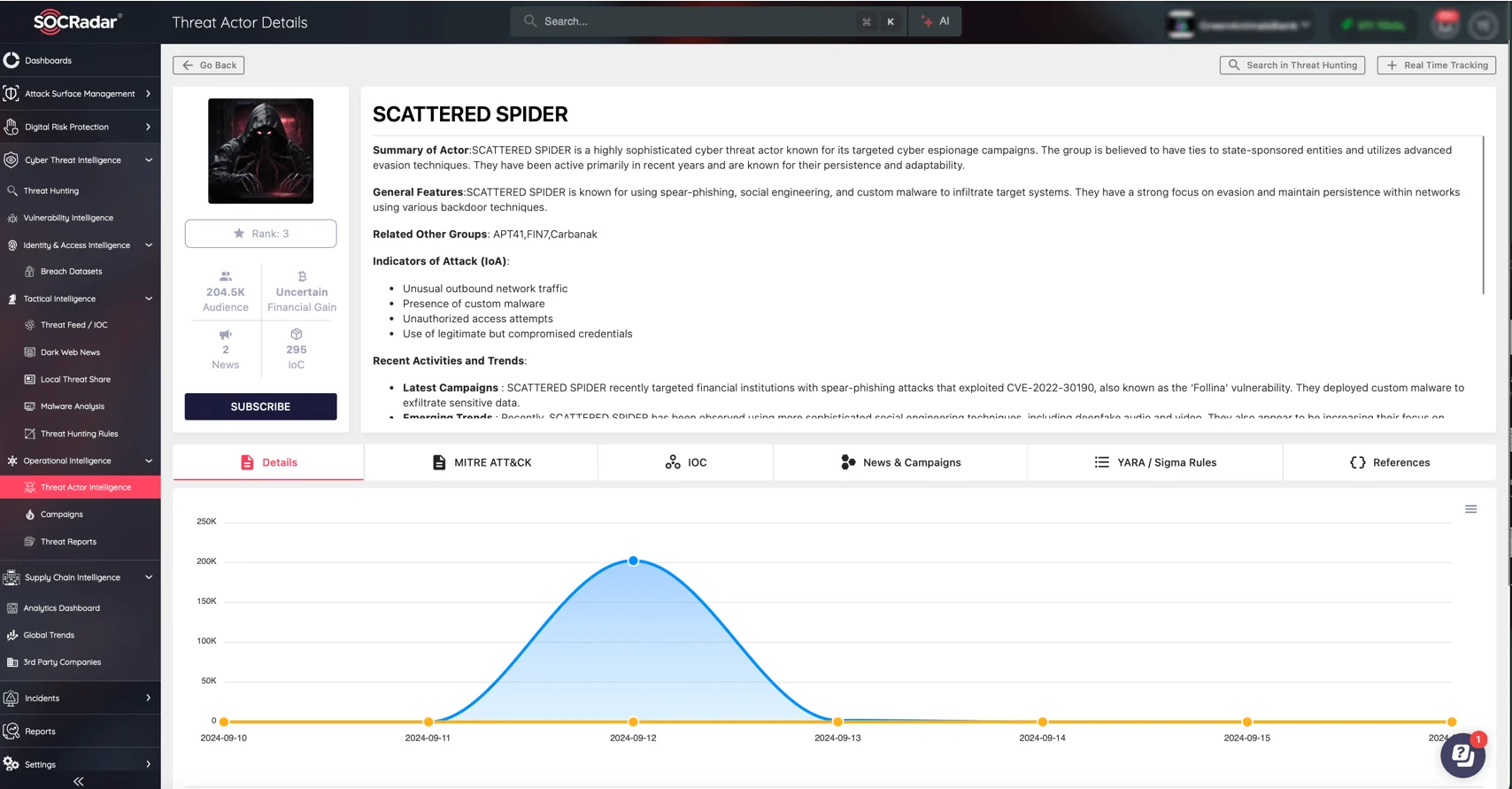Screen dimensions: 1512x789
Task: Open Local Threat Share
Action: (x=75, y=379)
